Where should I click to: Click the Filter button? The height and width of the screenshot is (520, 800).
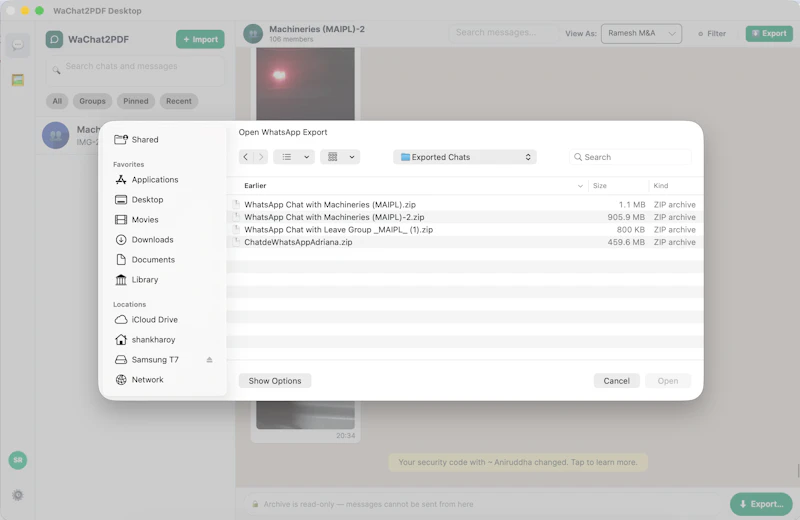coord(712,33)
